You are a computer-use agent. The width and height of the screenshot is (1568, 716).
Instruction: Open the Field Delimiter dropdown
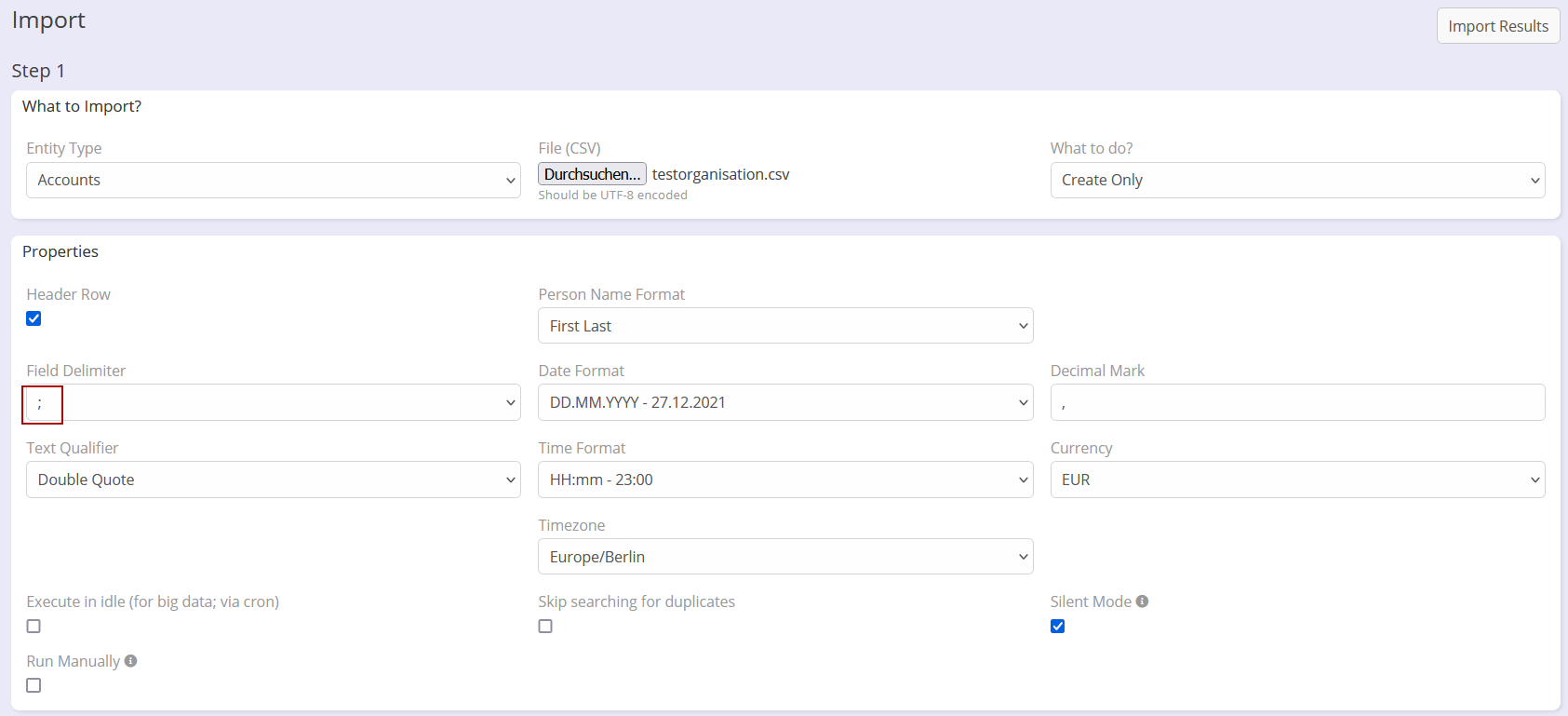pyautogui.click(x=273, y=403)
